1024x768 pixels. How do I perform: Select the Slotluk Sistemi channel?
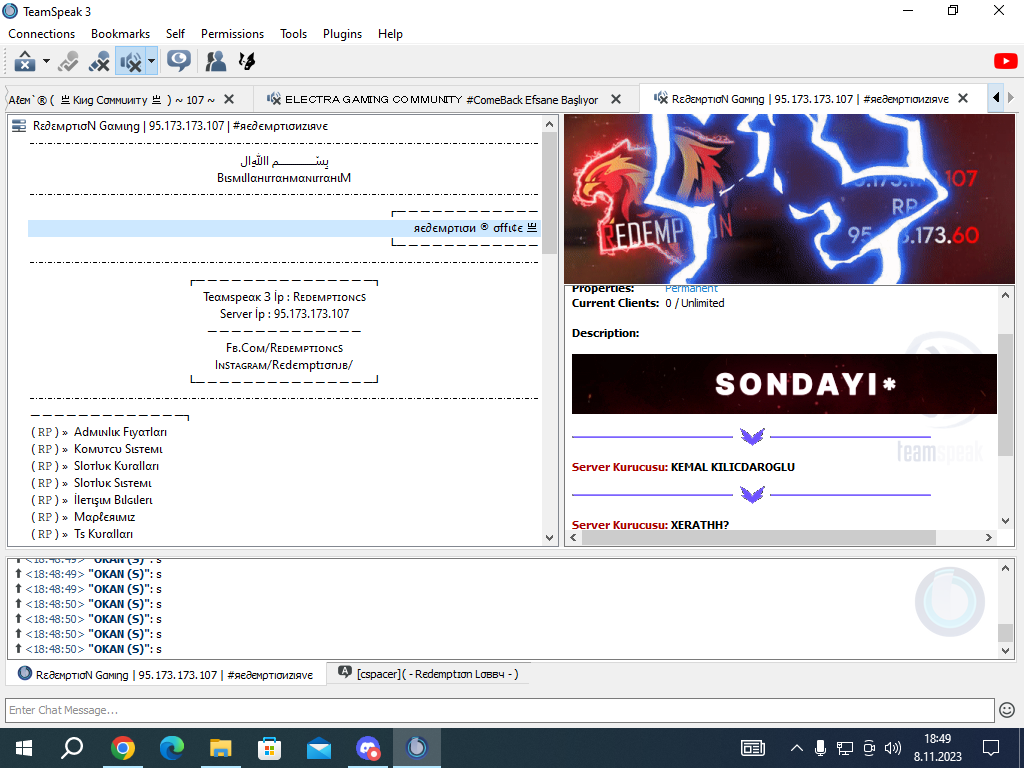click(x=91, y=483)
